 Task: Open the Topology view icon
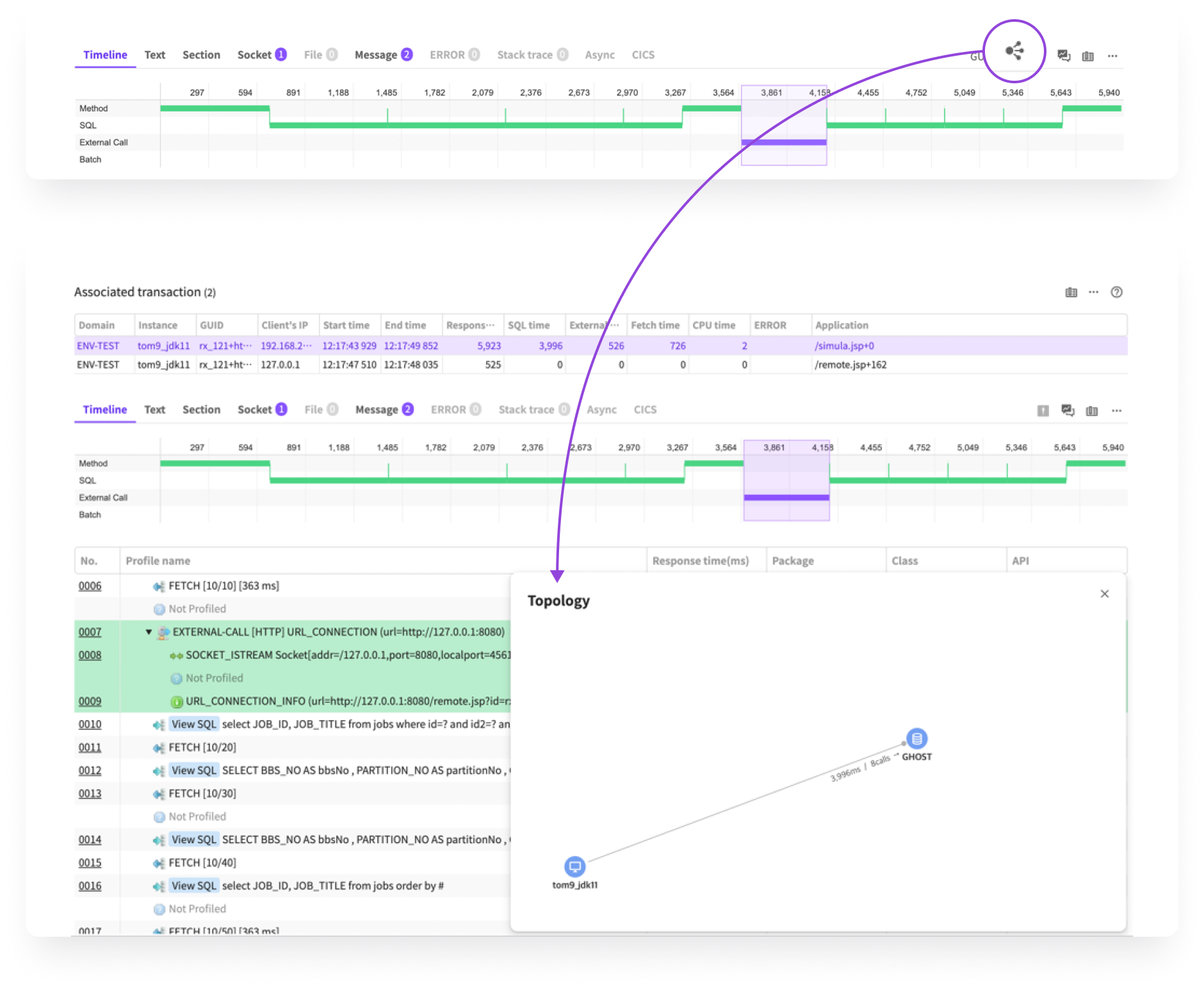tap(1014, 51)
